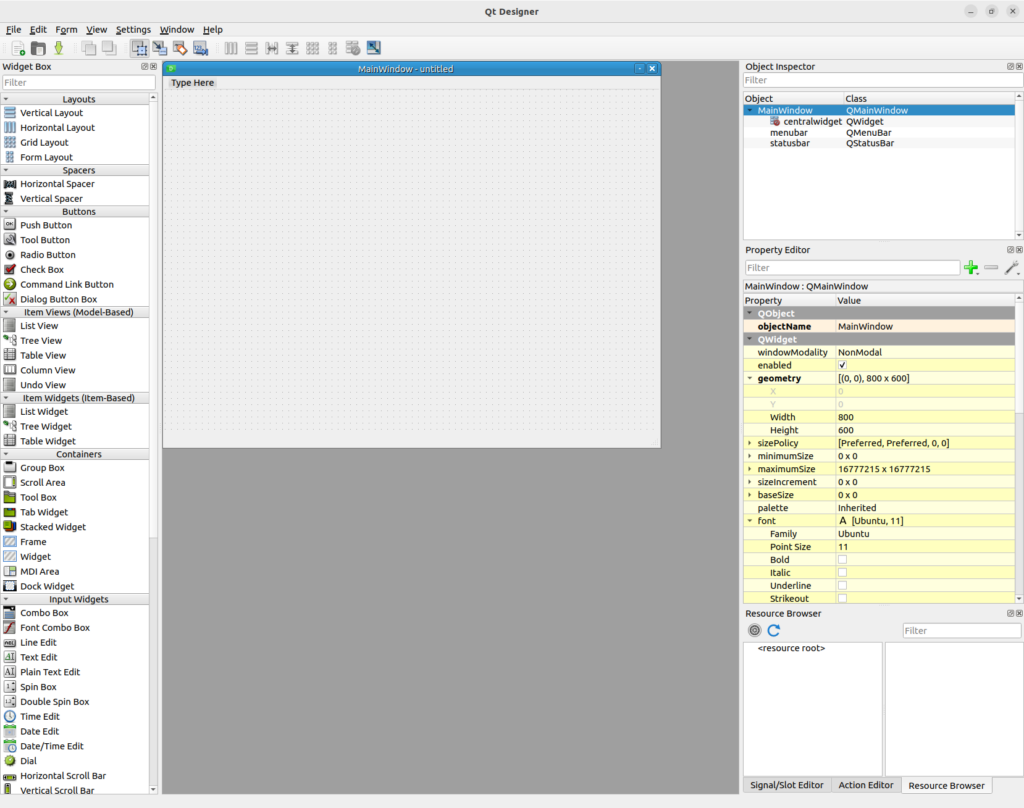Click the Object Inspector filter field
1024x808 pixels.
(x=883, y=80)
